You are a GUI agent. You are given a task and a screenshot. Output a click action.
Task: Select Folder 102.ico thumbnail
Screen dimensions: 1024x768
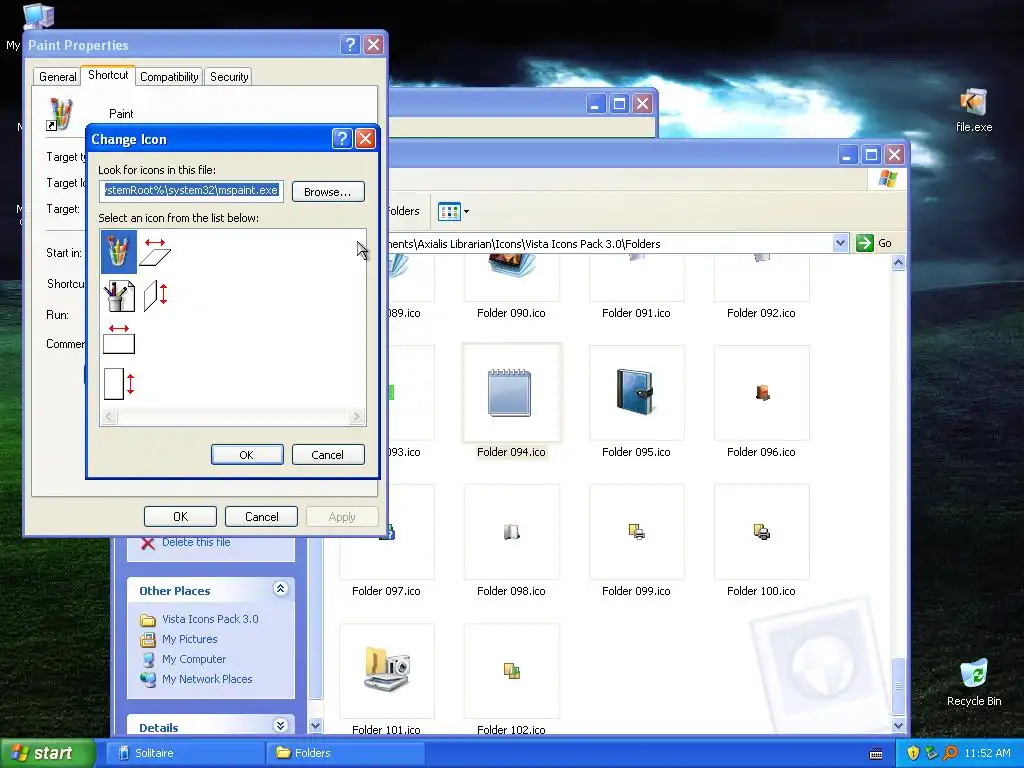[x=511, y=671]
